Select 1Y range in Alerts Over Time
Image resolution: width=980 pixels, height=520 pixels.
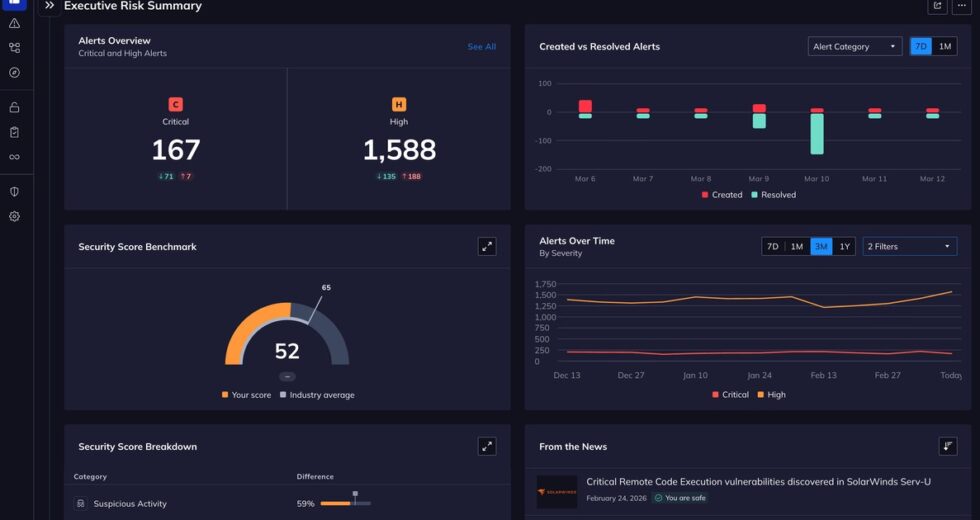point(844,246)
